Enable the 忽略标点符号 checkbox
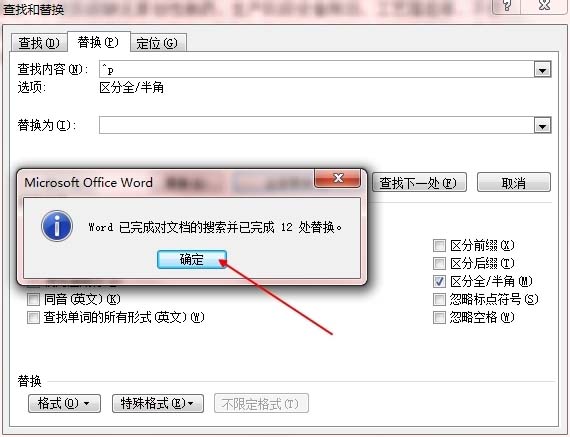Viewport: 570px width, 437px height. (439, 299)
